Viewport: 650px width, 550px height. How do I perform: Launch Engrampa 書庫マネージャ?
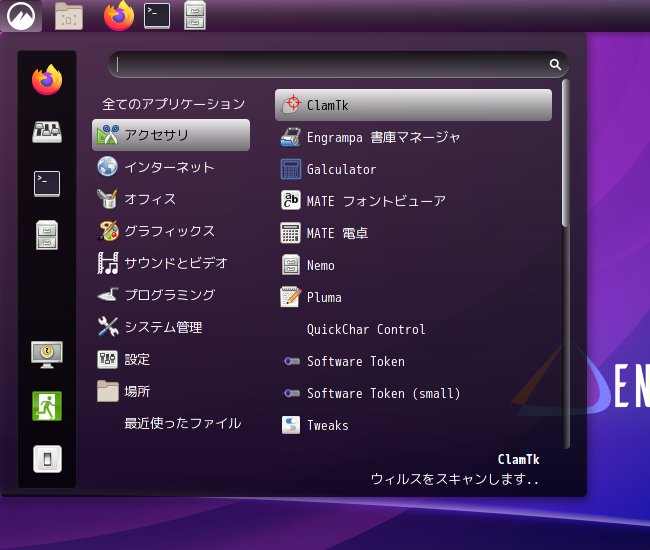click(x=413, y=137)
